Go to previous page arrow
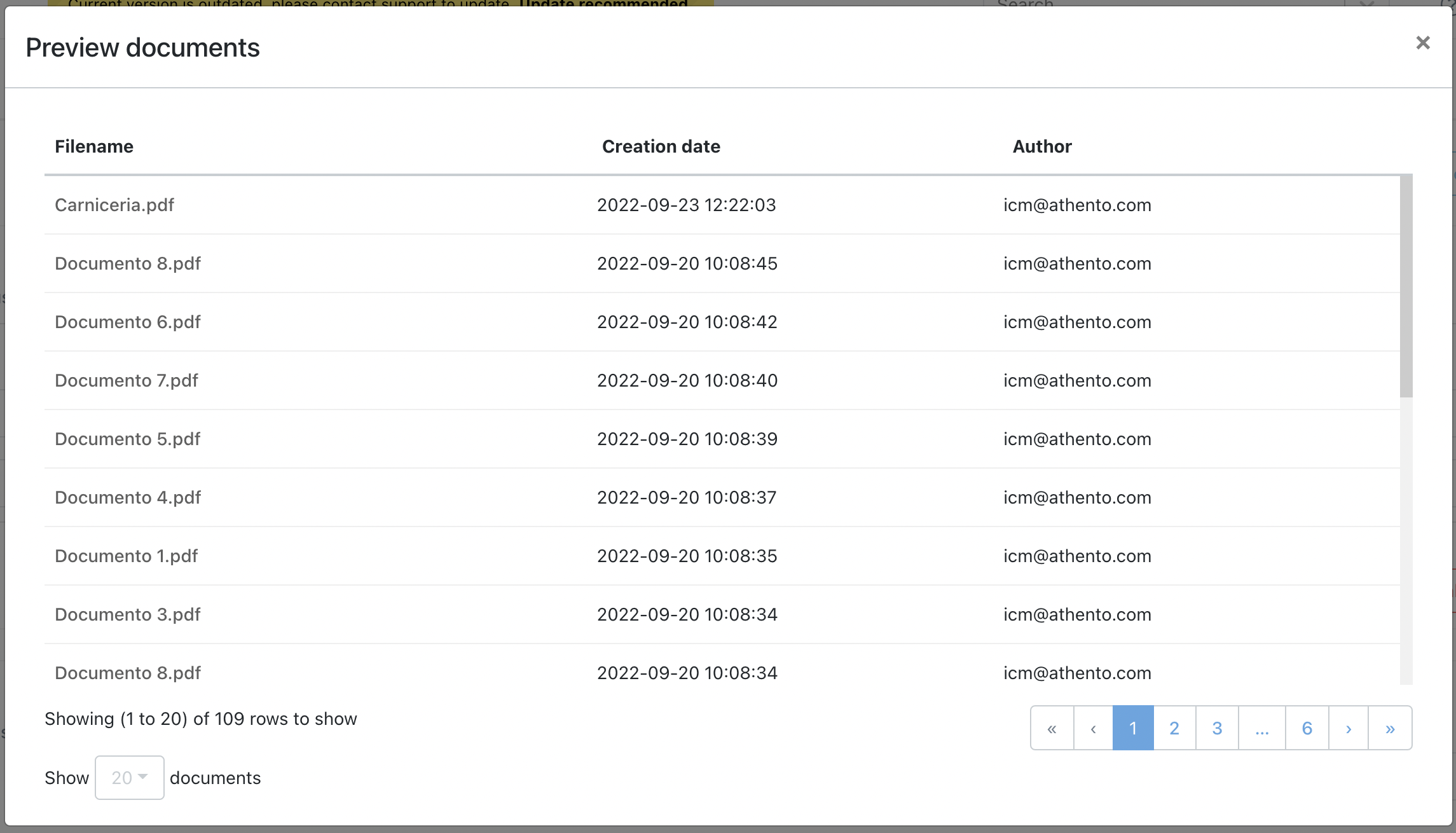1456x833 pixels. [x=1093, y=728]
